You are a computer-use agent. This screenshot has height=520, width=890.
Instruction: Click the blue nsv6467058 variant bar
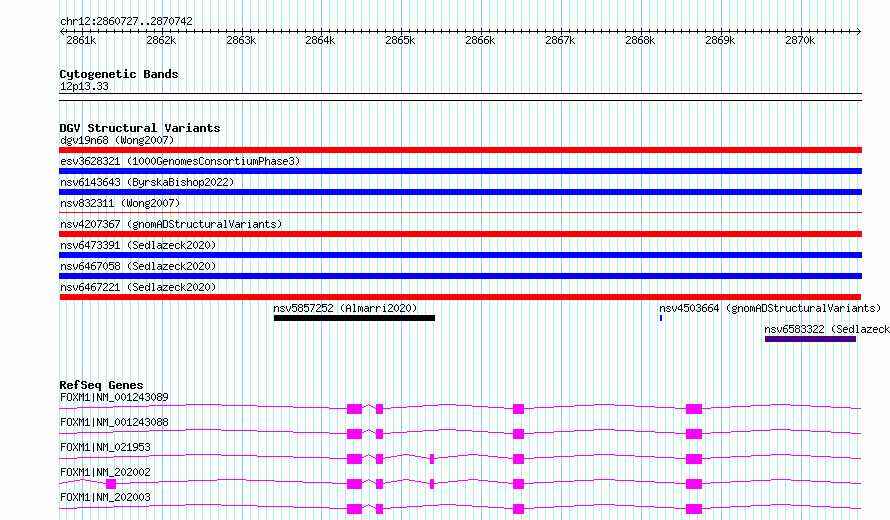460,276
